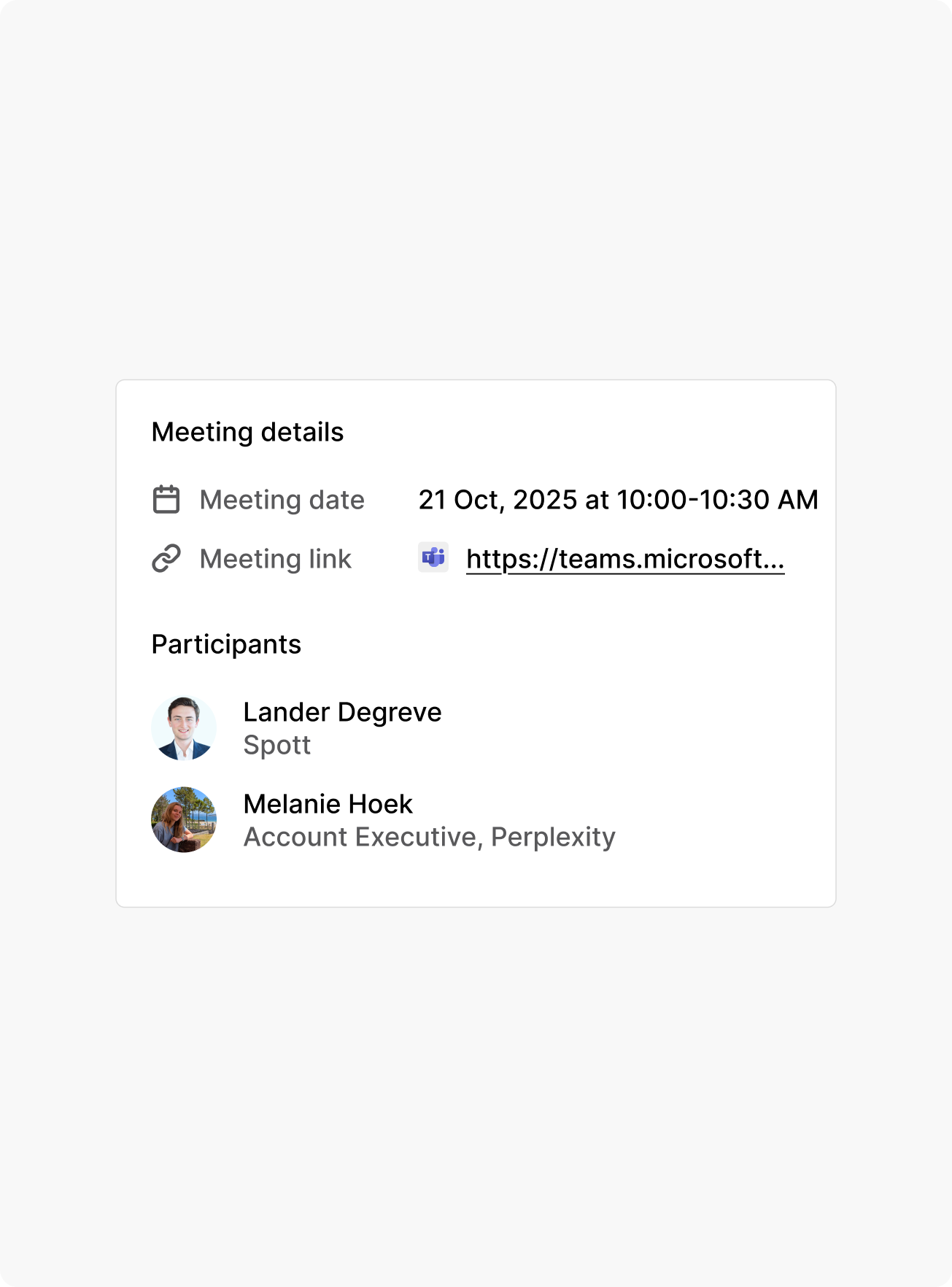Open the teams.microsoft meeting link
This screenshot has height=1287, width=952.
pyautogui.click(x=625, y=559)
